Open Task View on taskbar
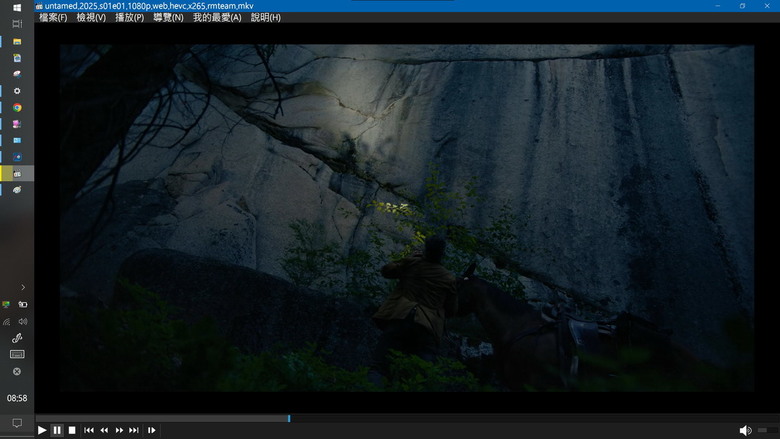The image size is (780, 439). [x=17, y=24]
